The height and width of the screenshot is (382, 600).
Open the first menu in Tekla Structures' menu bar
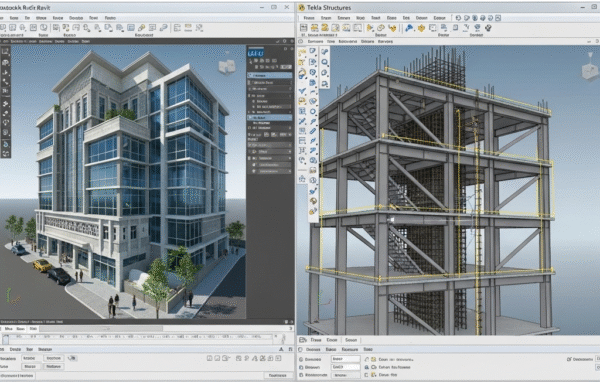pyautogui.click(x=309, y=18)
